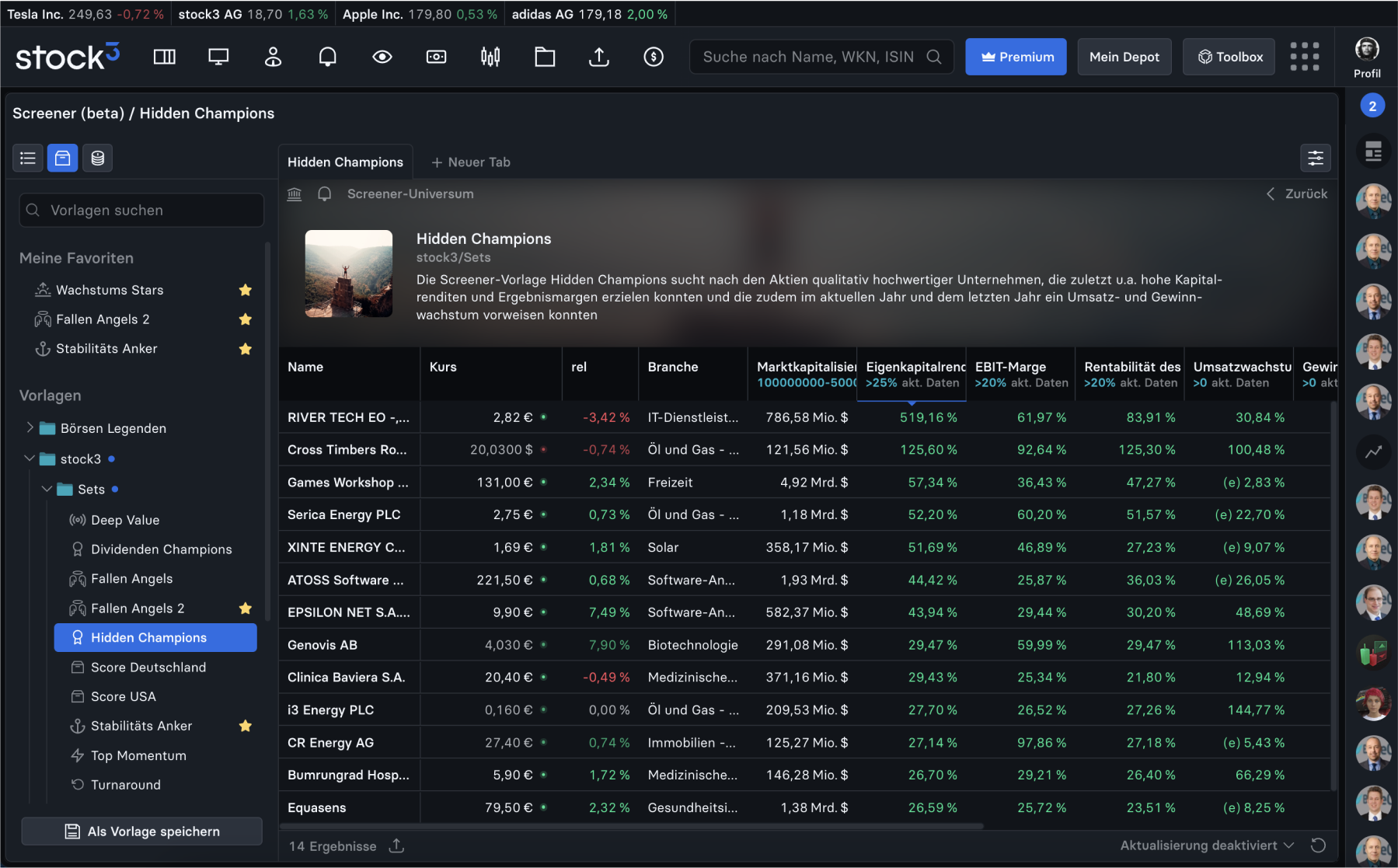Viewport: 1398px width, 868px height.
Task: Click the Vorlagen suchen search field
Action: click(x=141, y=211)
